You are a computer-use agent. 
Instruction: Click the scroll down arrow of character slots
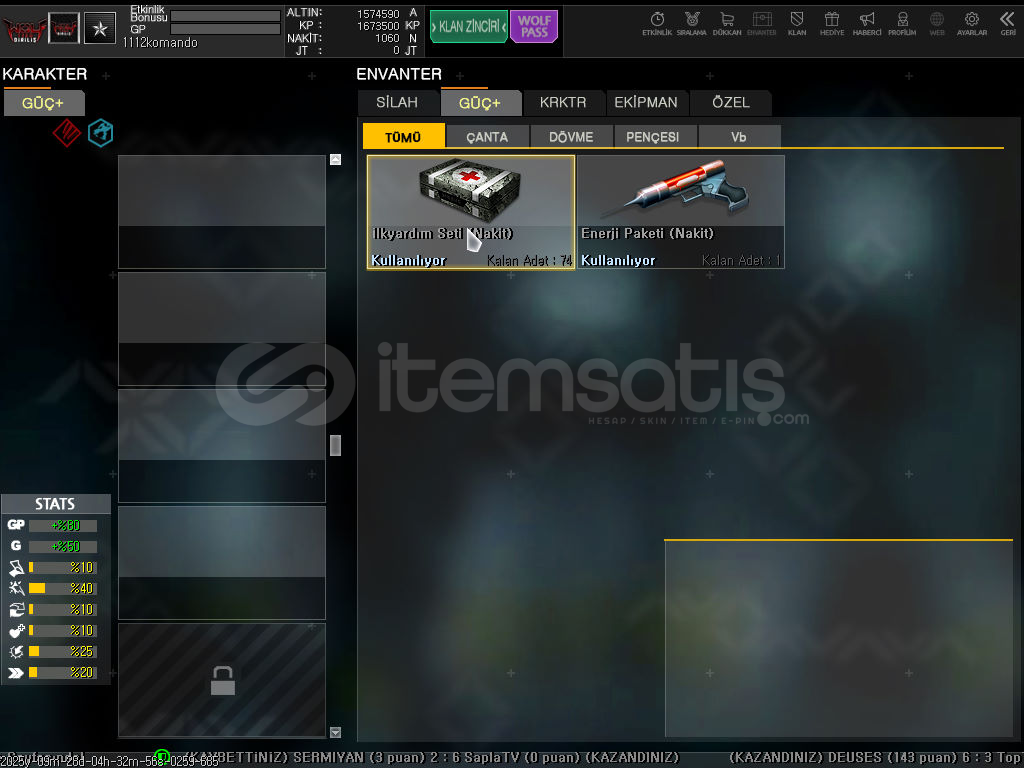336,733
